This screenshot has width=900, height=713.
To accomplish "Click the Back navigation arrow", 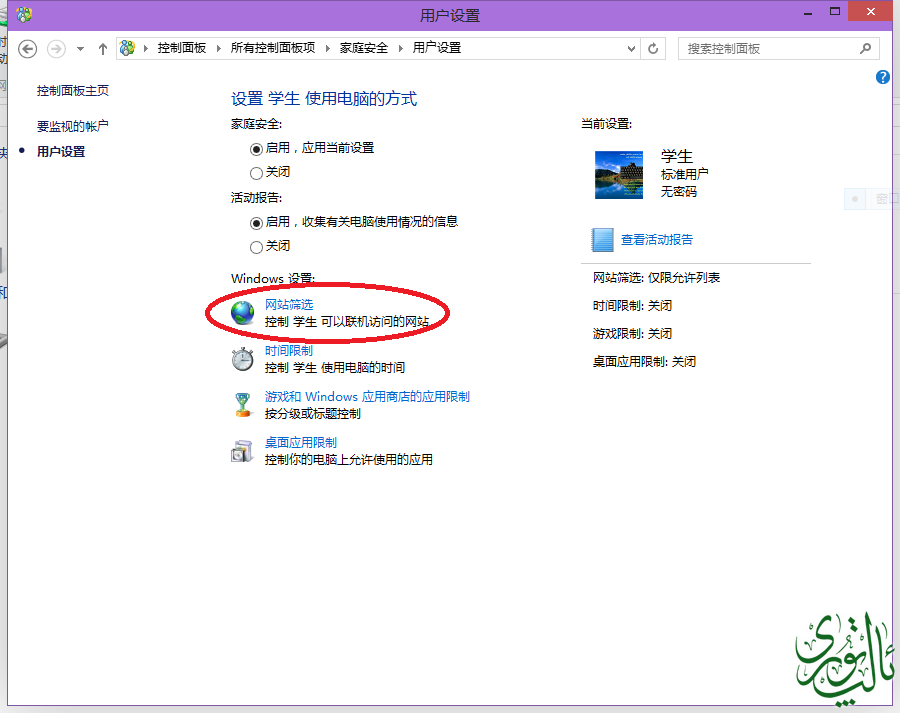I will coord(28,49).
